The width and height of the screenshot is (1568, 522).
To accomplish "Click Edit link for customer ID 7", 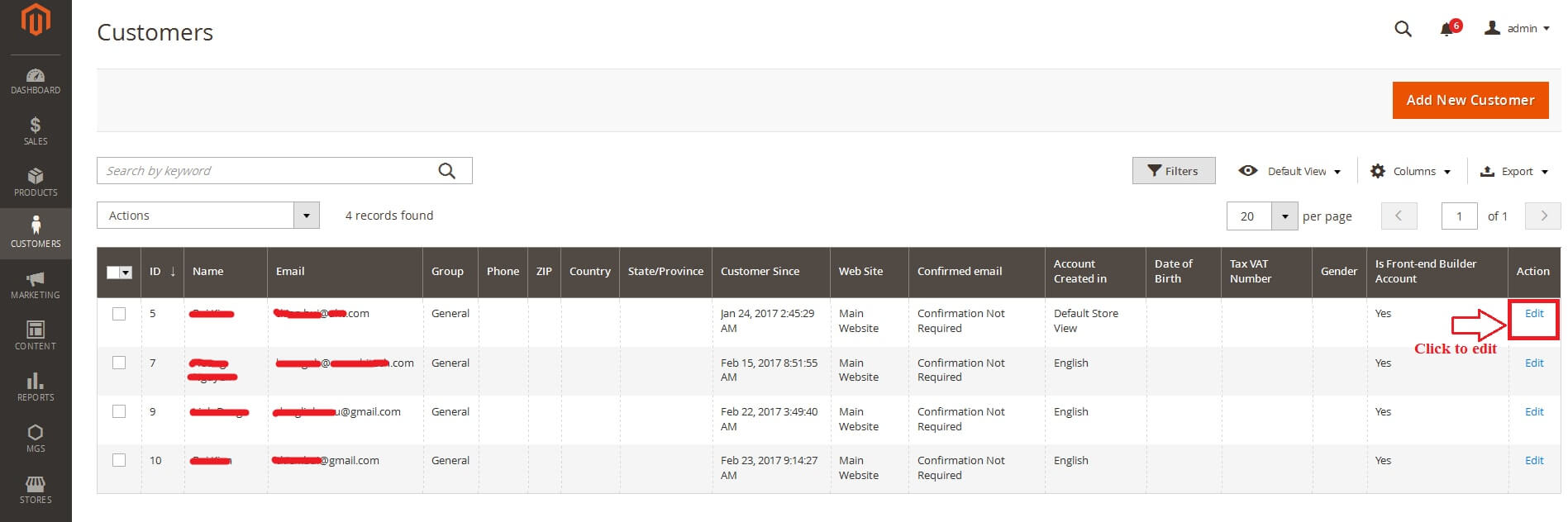I will point(1534,363).
